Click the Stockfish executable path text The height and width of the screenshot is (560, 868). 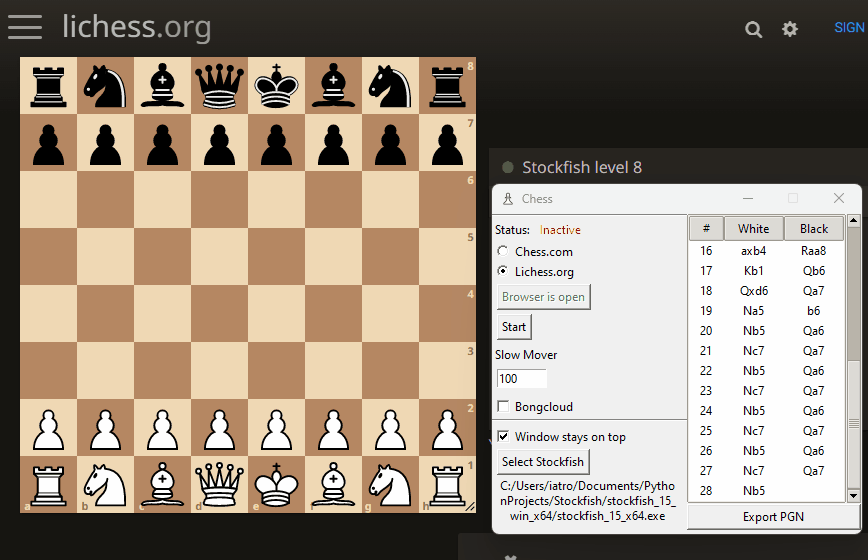coord(587,501)
